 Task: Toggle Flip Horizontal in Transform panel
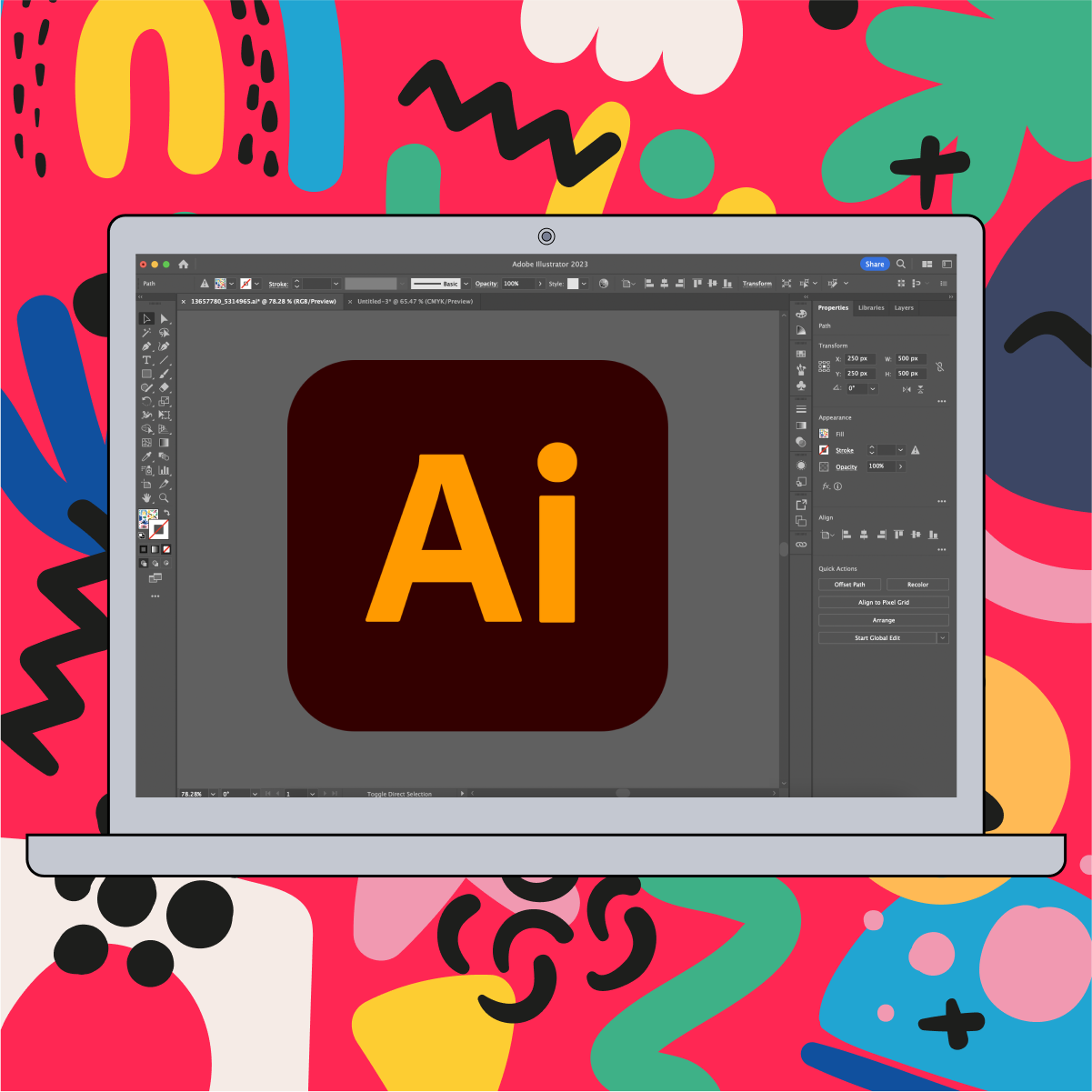click(907, 389)
